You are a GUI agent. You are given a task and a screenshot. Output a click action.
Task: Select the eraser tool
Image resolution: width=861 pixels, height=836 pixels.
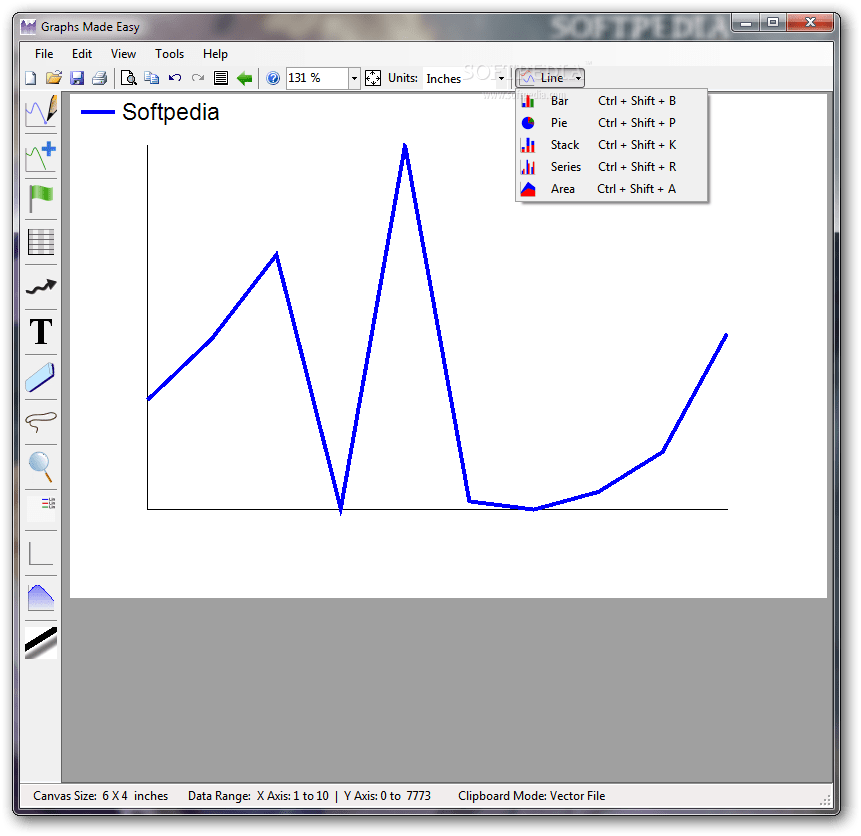tap(41, 377)
